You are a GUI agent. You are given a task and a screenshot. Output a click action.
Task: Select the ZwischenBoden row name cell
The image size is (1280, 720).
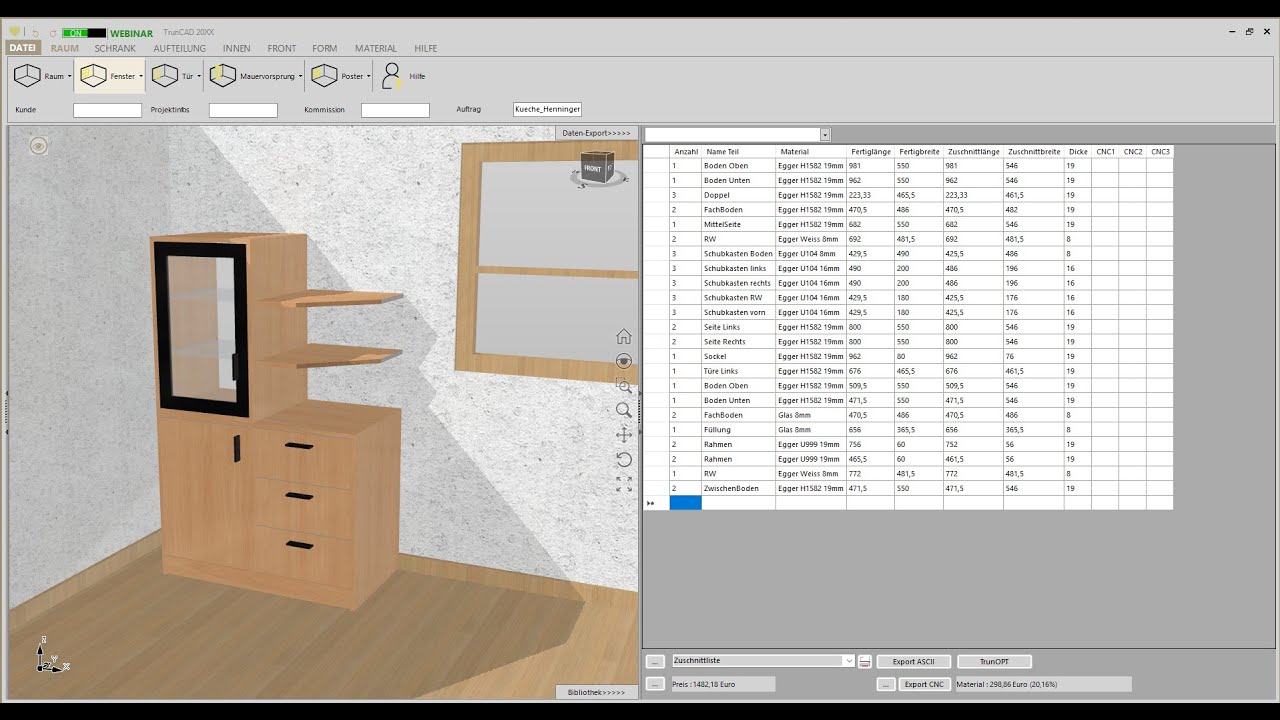(738, 488)
